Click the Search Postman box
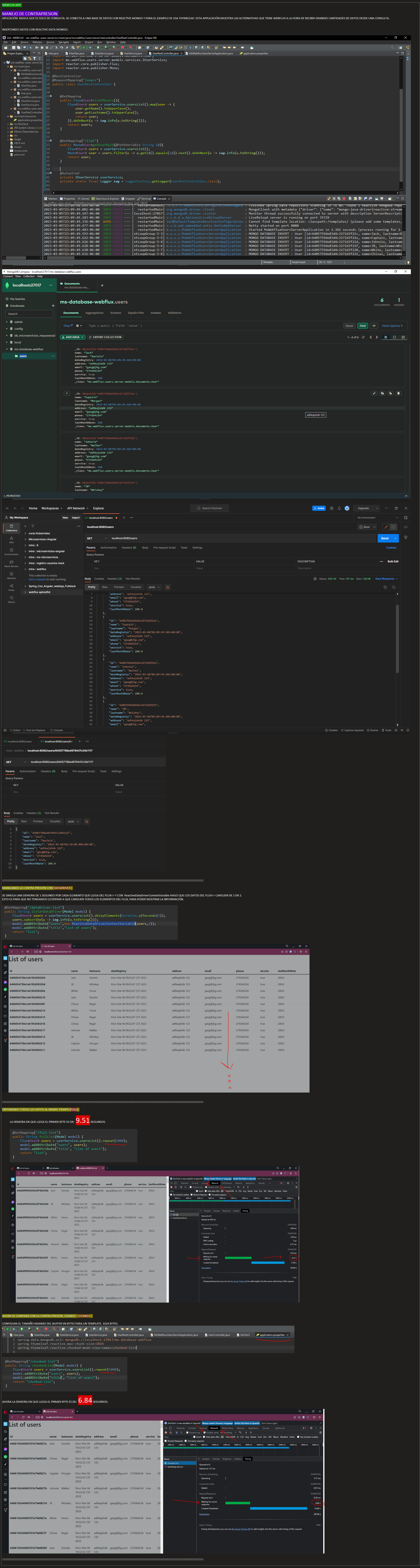Image resolution: width=420 pixels, height=1568 pixels. [210, 508]
